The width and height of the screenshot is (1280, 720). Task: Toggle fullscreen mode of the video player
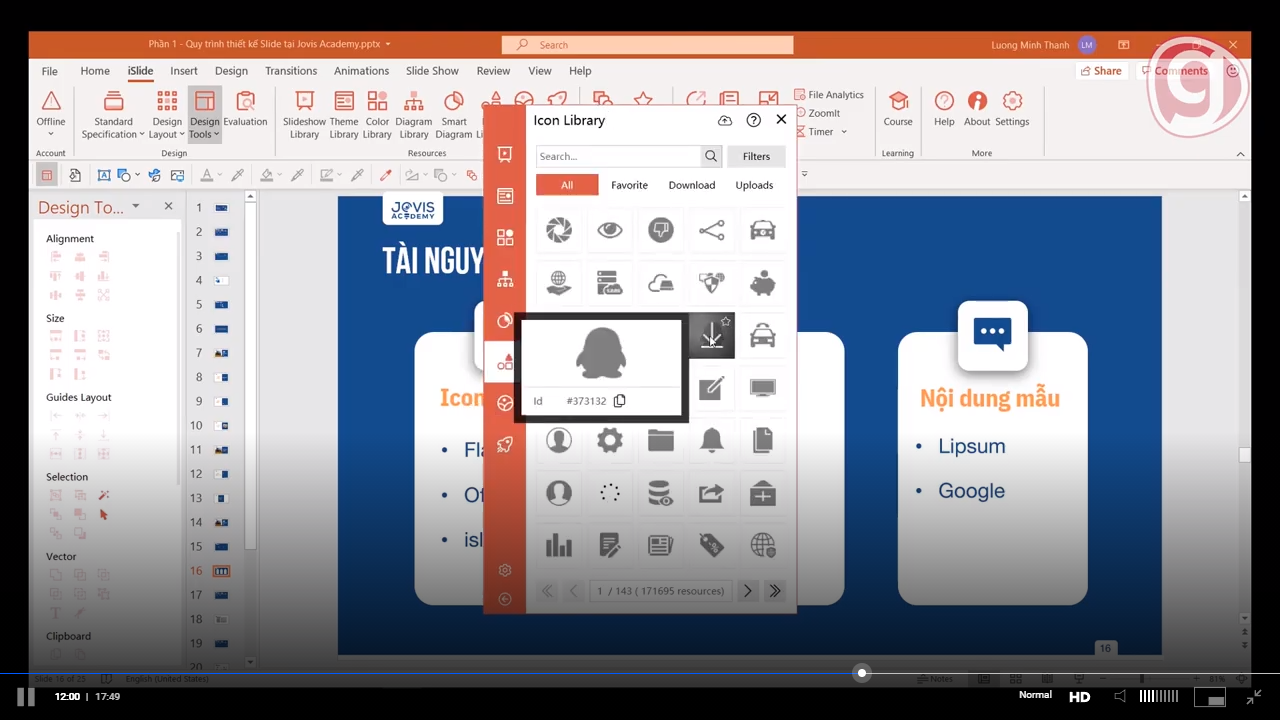pos(1256,697)
